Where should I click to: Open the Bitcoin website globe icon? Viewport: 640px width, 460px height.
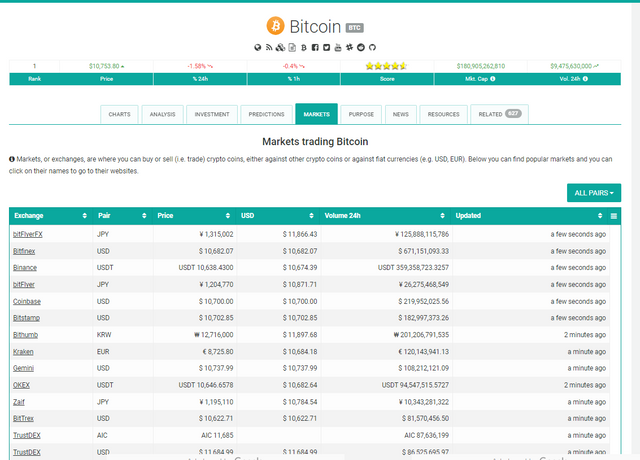[x=258, y=48]
